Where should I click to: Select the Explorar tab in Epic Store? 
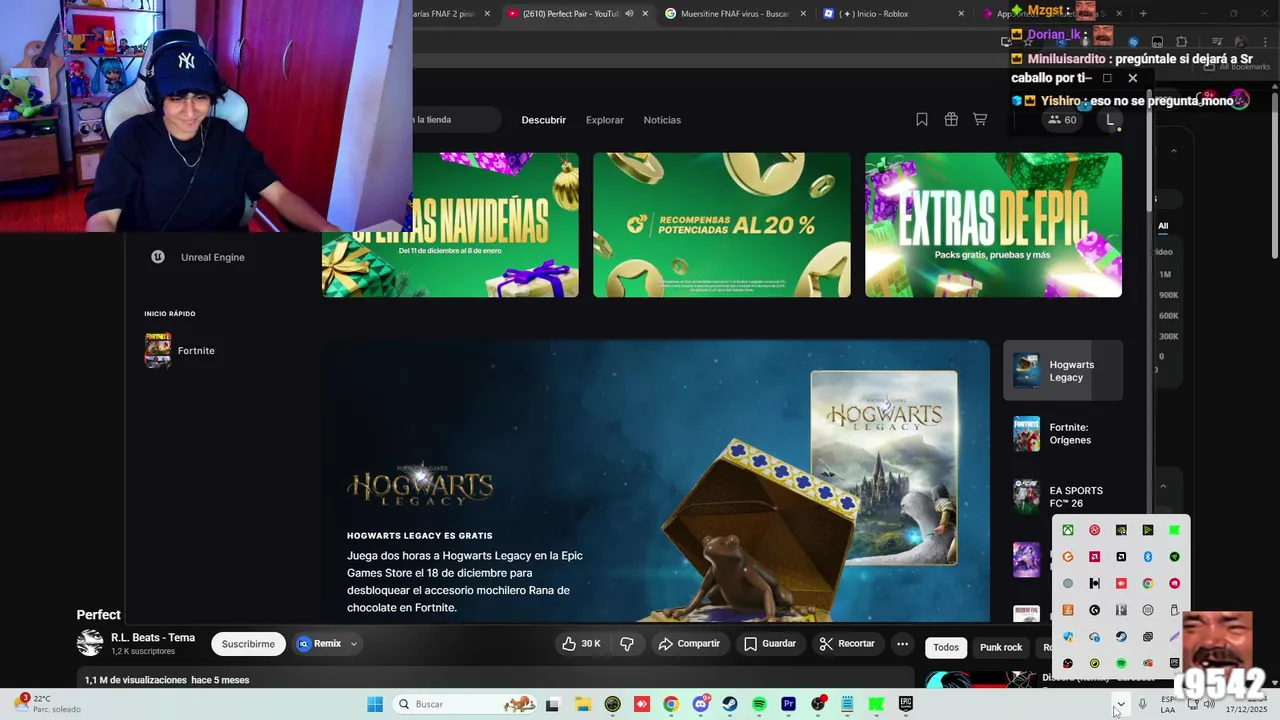coord(605,120)
